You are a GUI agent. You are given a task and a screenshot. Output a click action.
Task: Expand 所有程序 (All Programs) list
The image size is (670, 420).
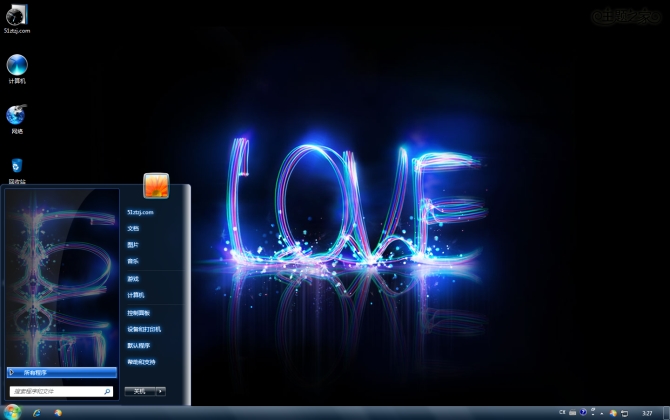click(x=62, y=373)
